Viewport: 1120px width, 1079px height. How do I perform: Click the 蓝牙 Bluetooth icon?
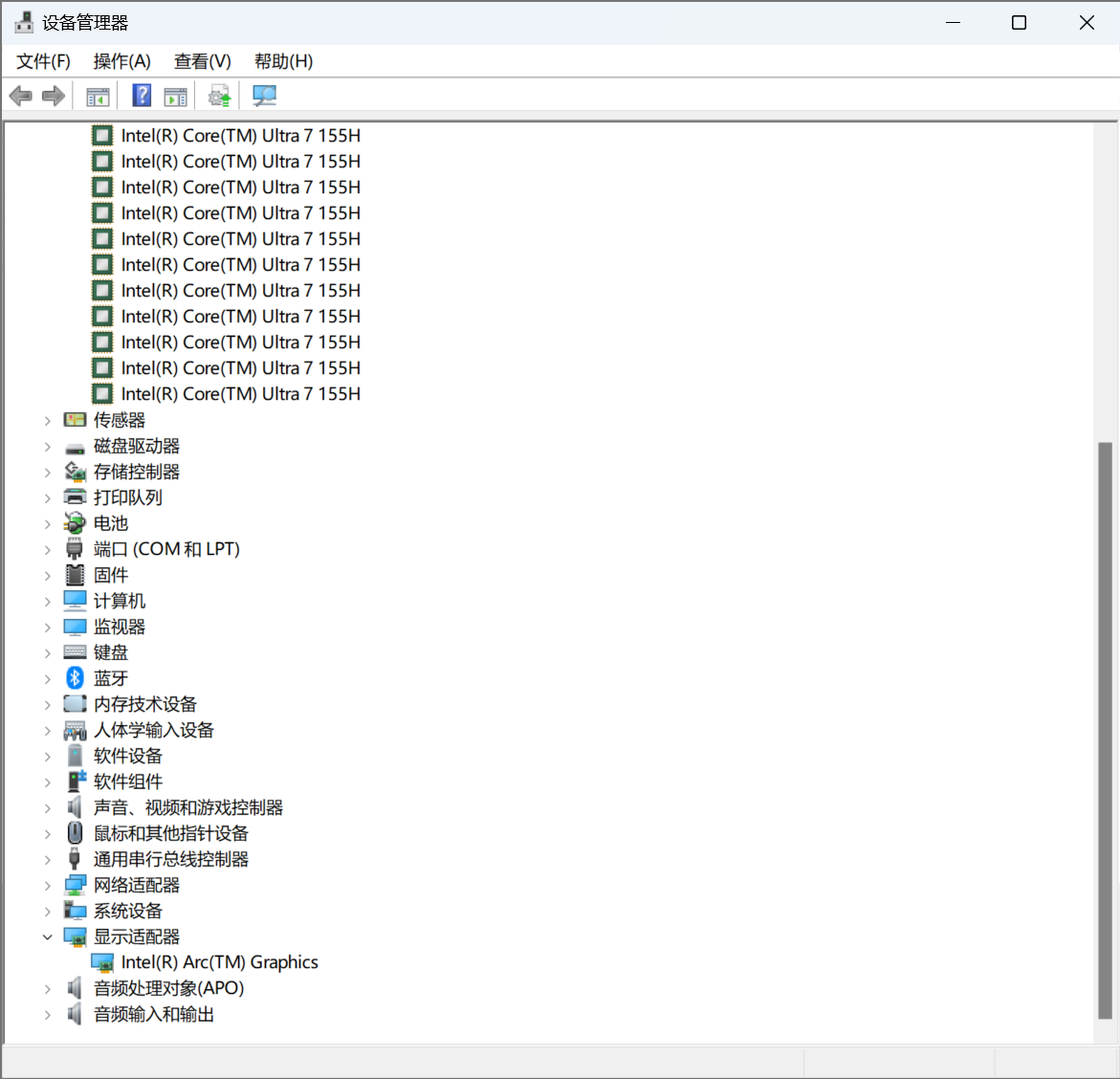click(75, 678)
